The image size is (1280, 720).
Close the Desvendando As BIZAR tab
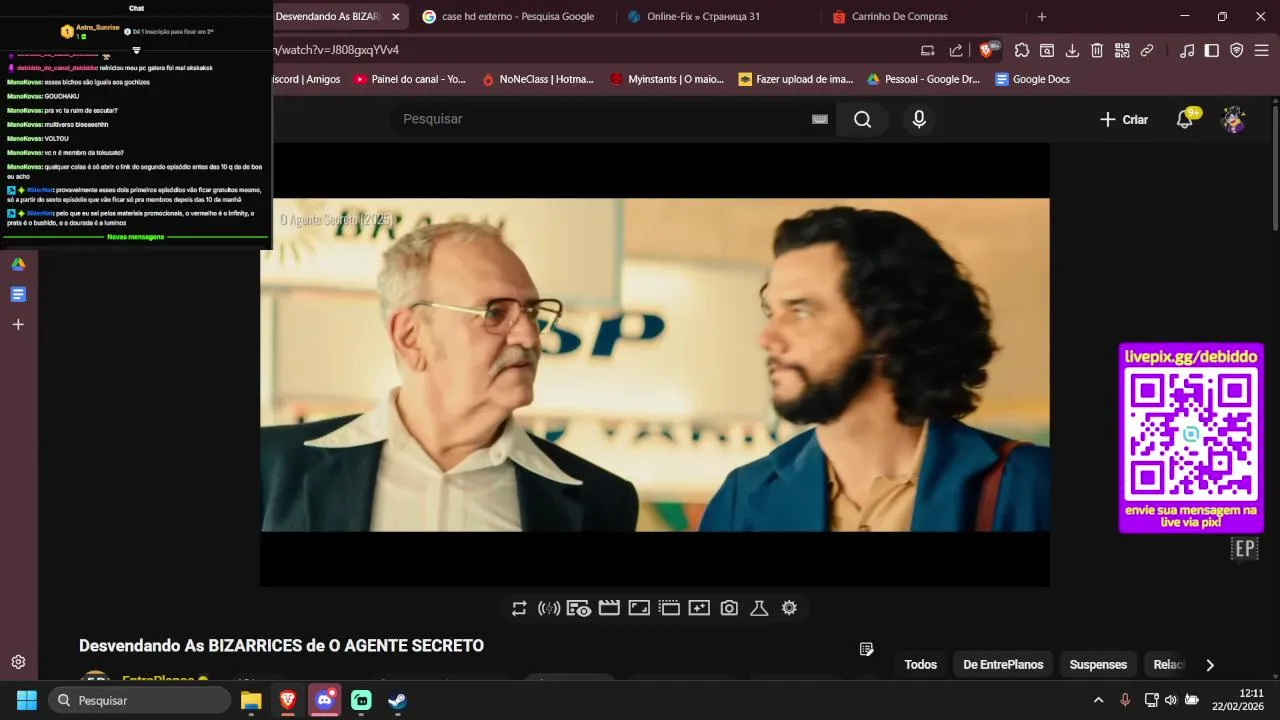(x=396, y=16)
